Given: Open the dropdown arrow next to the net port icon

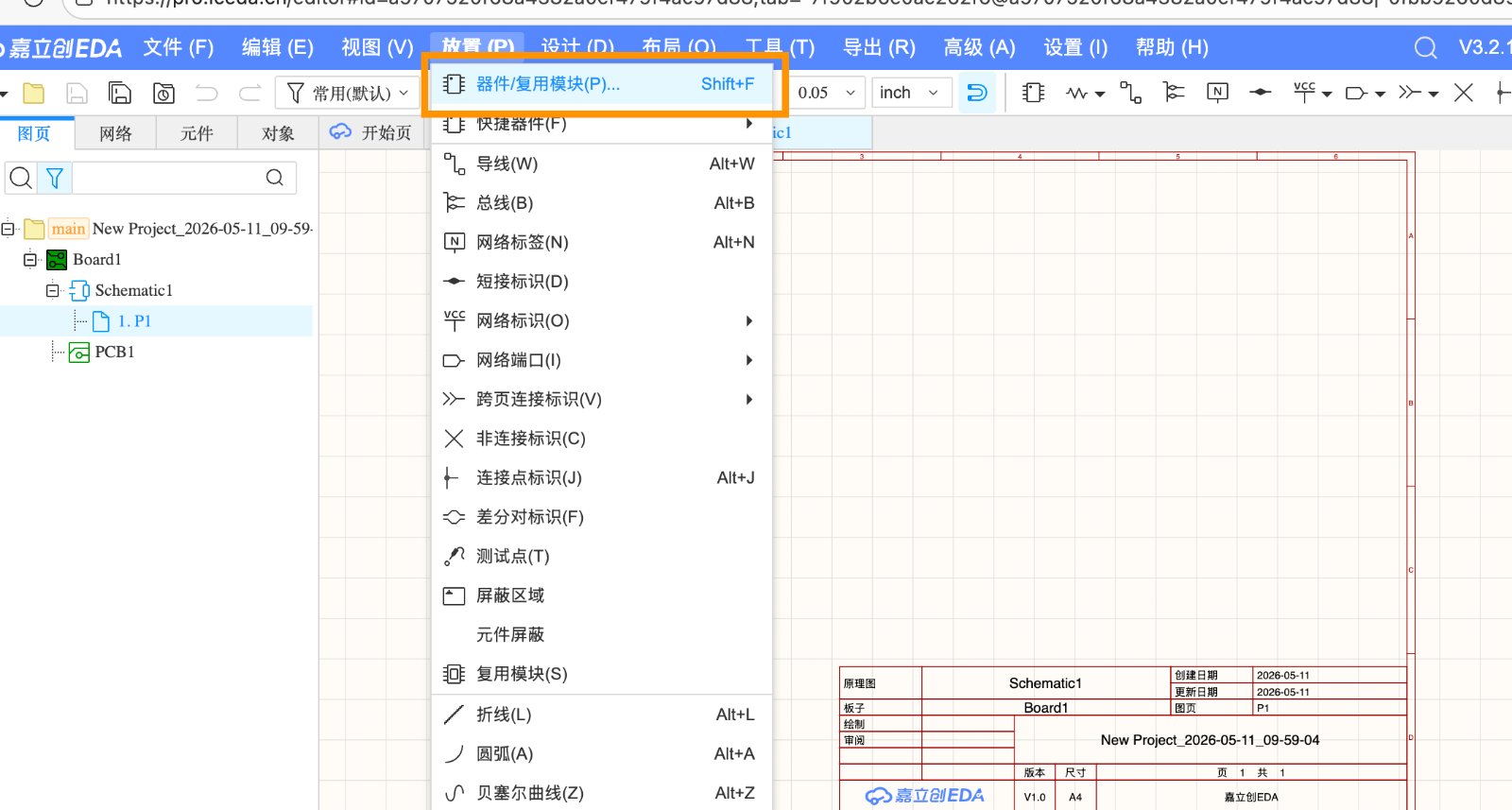Looking at the screenshot, I should 1380,94.
